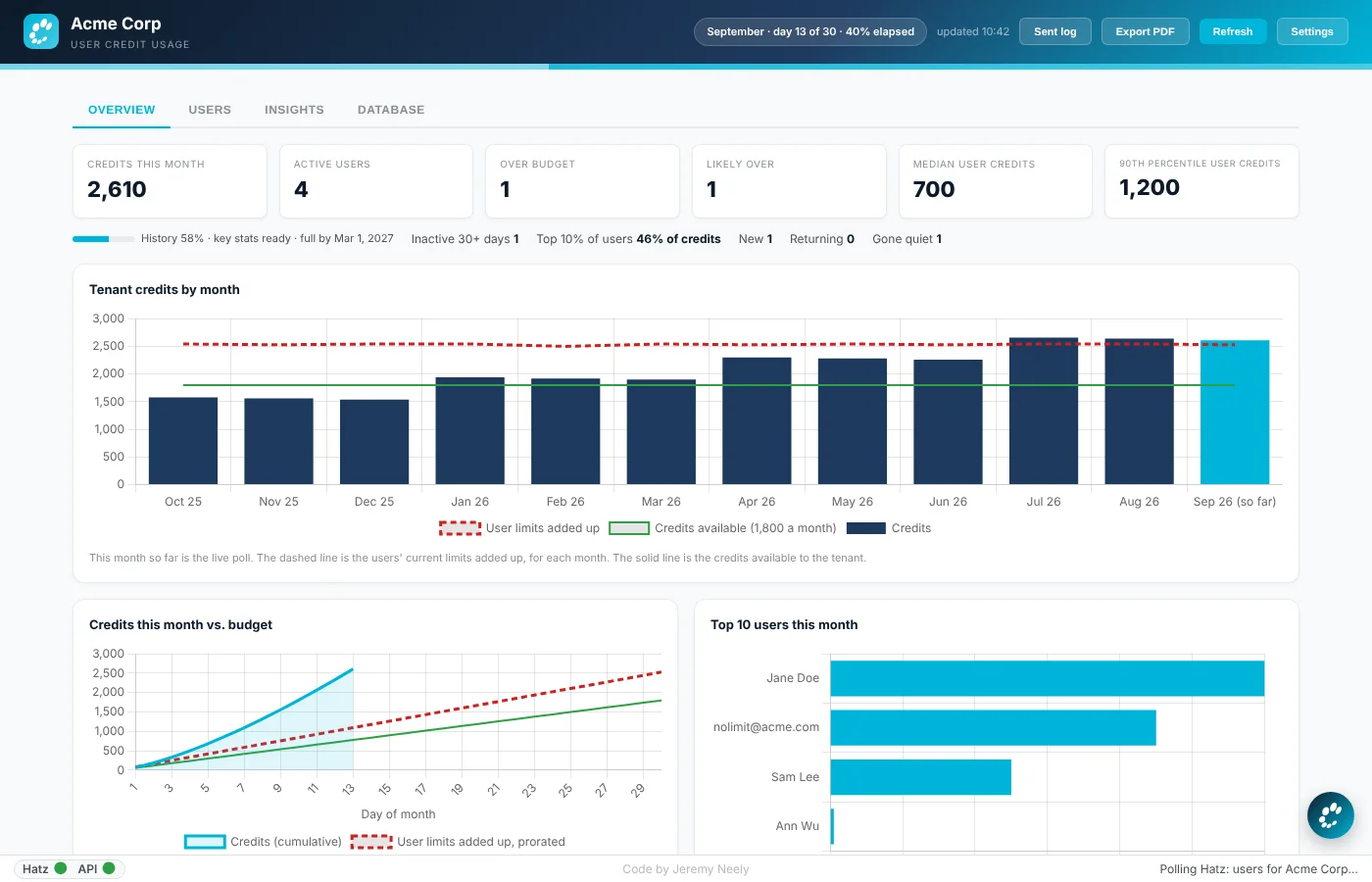Click the History 58% progress bar
1372x882 pixels.
pos(104,239)
